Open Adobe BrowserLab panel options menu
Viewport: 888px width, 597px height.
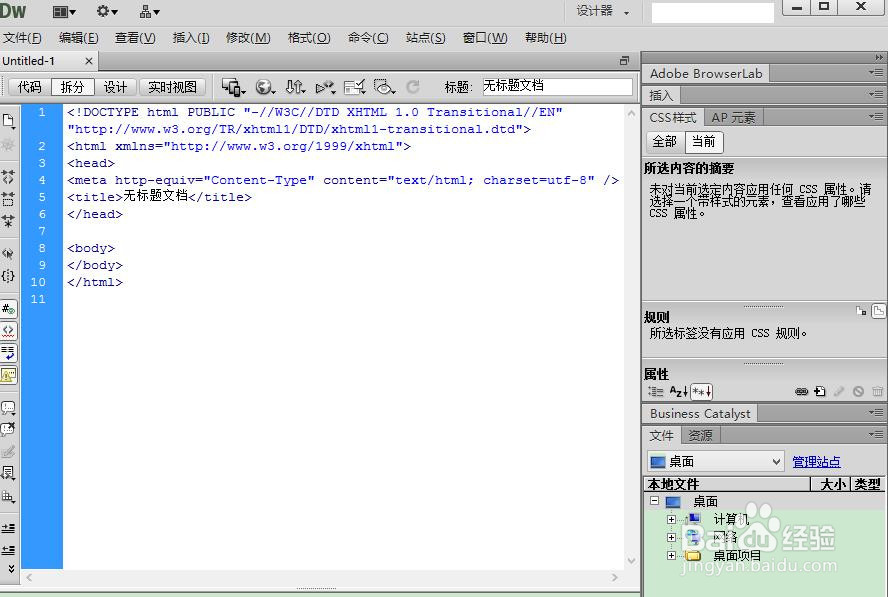tap(876, 73)
